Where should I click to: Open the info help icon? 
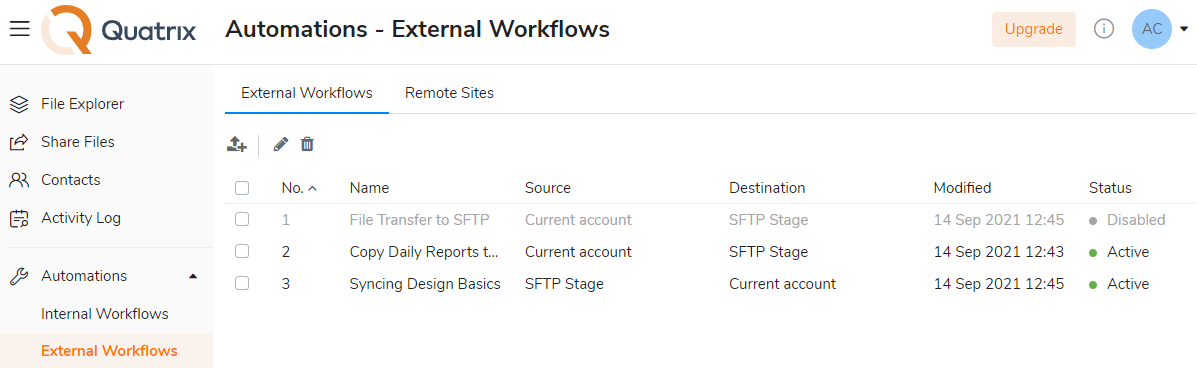[1104, 29]
